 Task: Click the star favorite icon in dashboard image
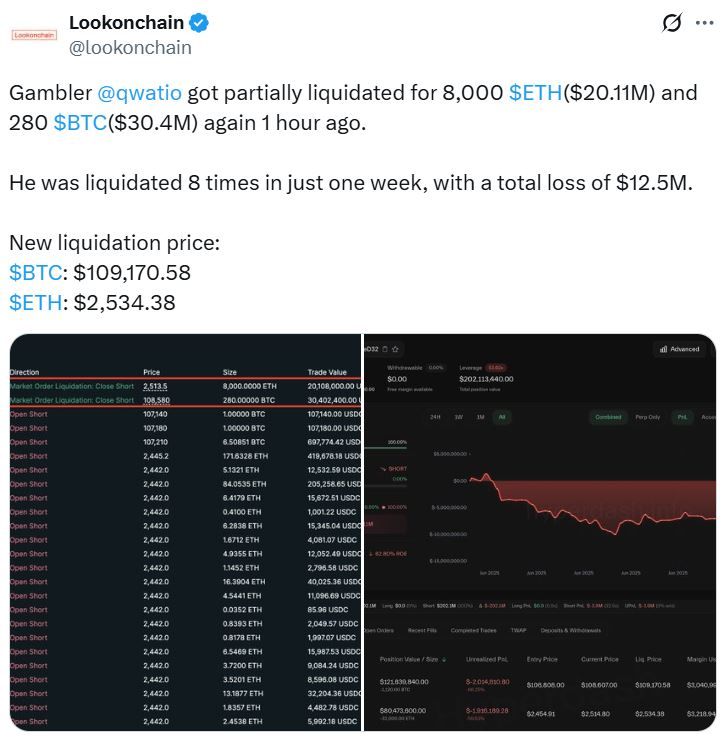click(396, 349)
